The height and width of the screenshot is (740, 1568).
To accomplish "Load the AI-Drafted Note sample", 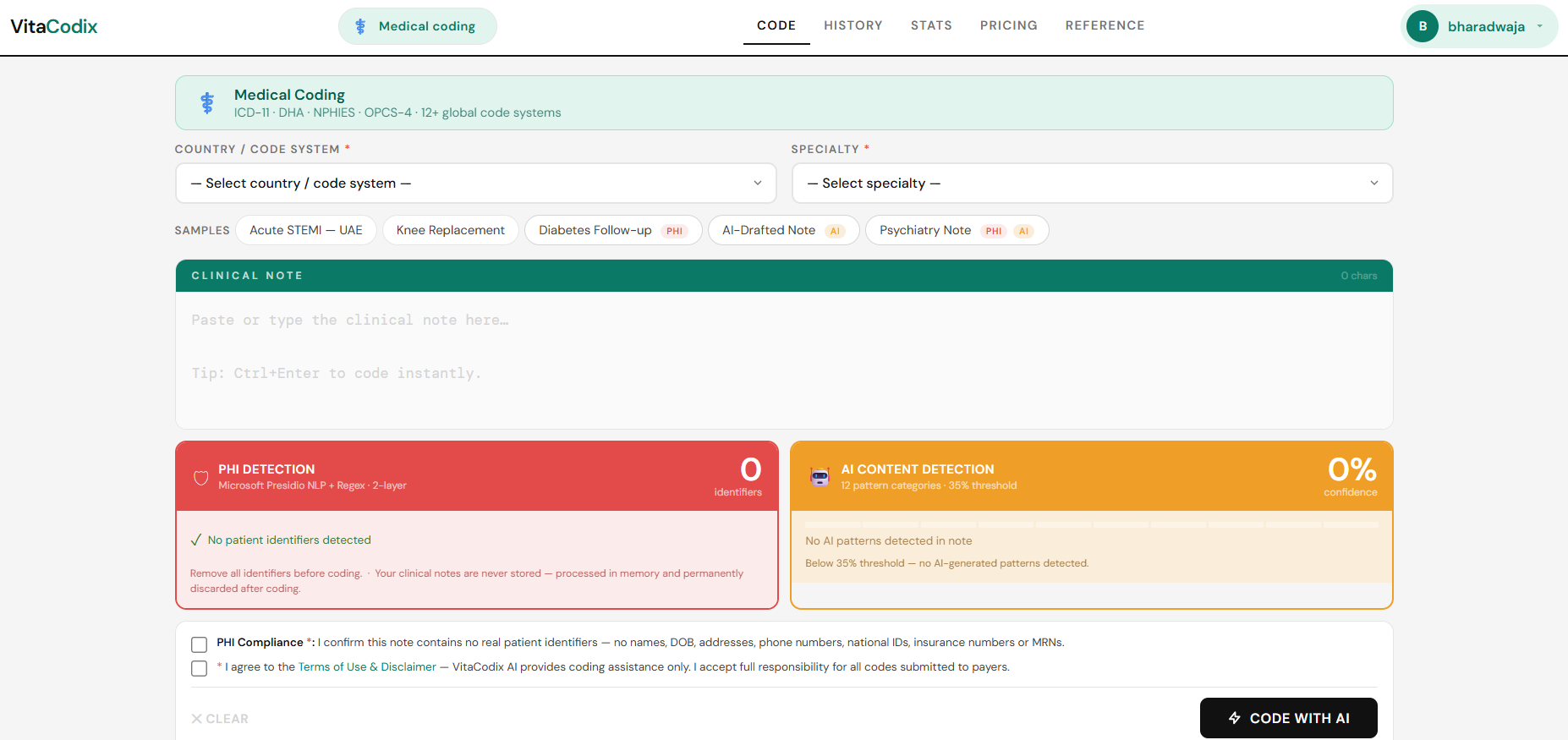I will tap(784, 230).
